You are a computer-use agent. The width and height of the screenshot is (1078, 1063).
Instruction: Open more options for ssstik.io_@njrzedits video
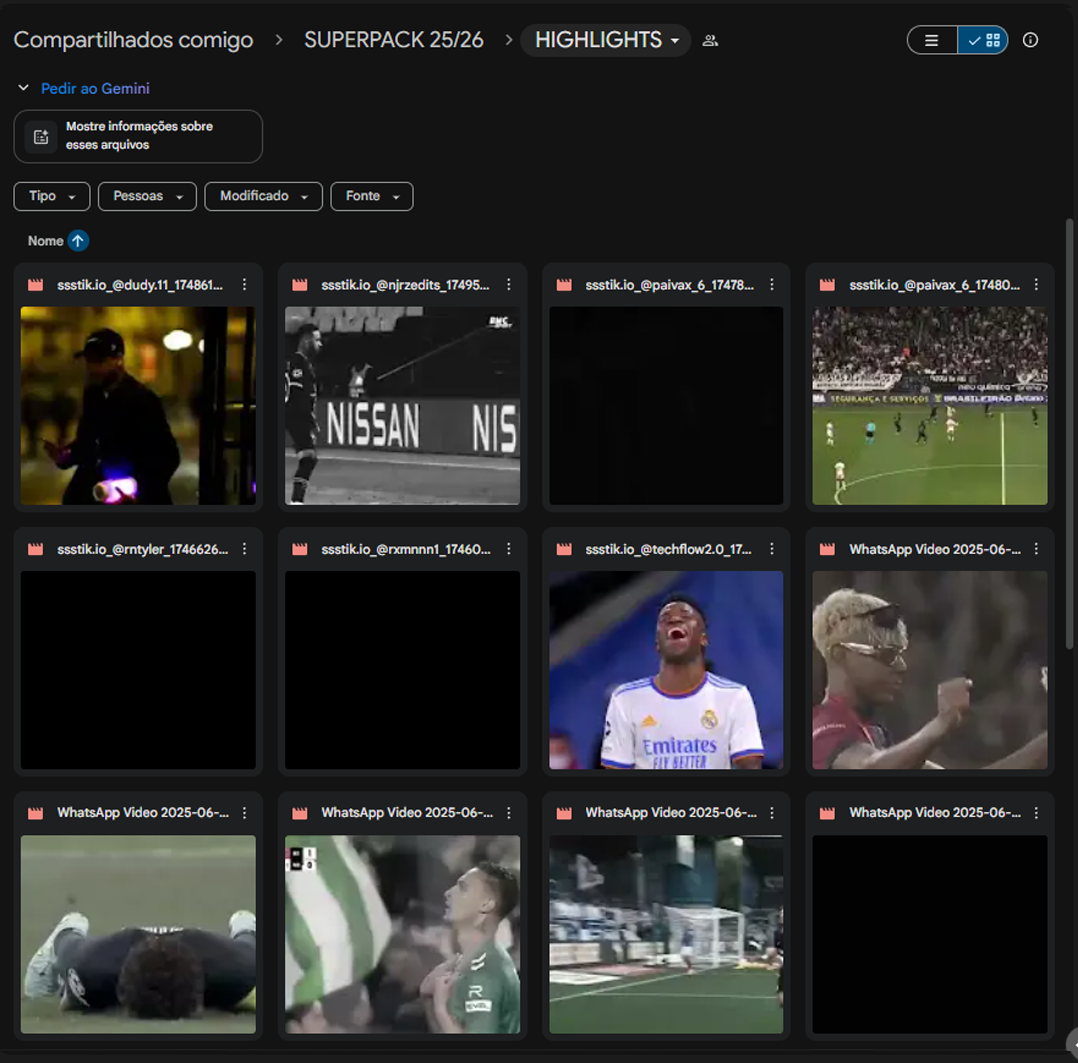click(x=509, y=285)
